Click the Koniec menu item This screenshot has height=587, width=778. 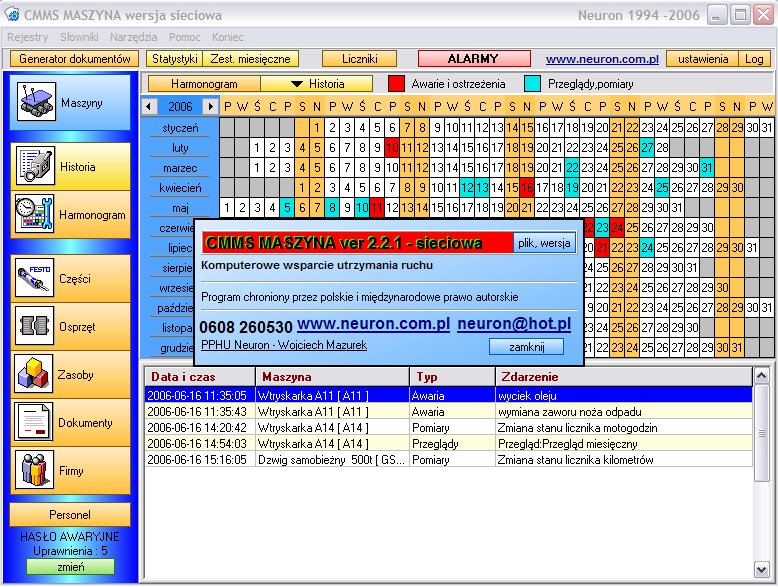[x=228, y=37]
